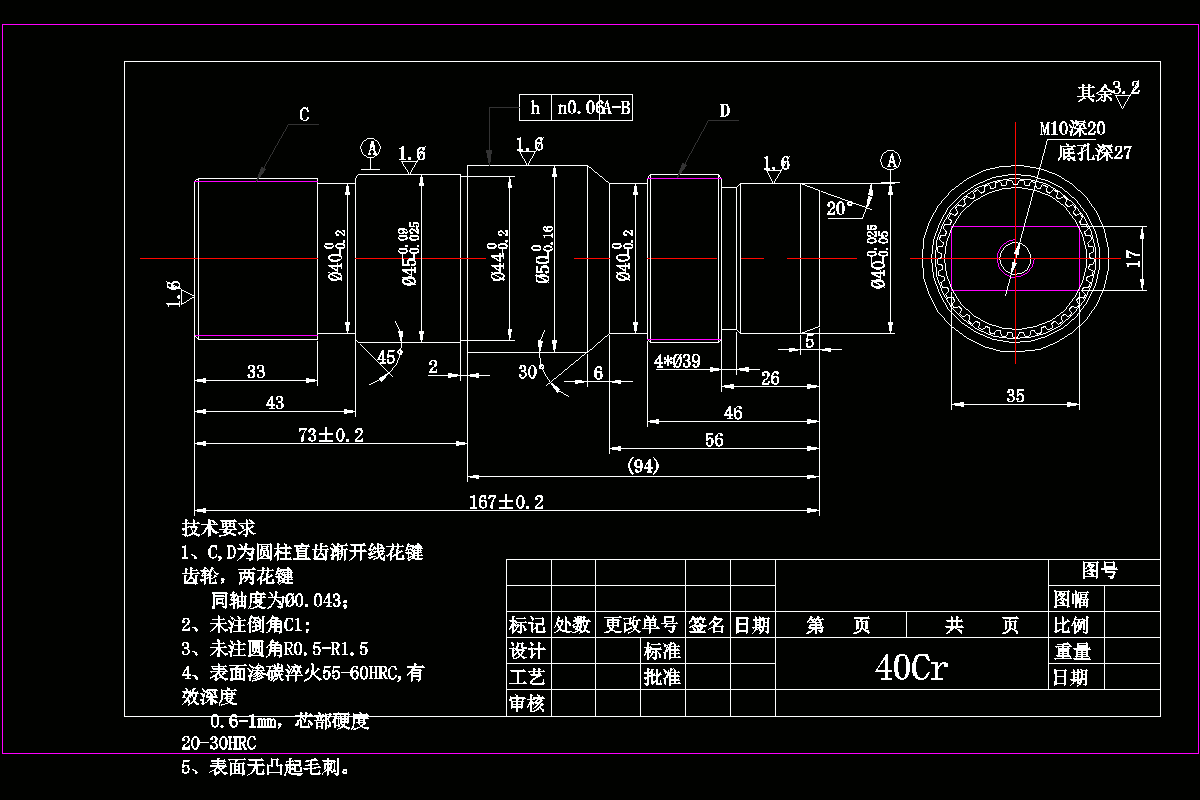Click the 同轴度为Ø0.043 line
1200x800 pixels.
pyautogui.click(x=280, y=600)
